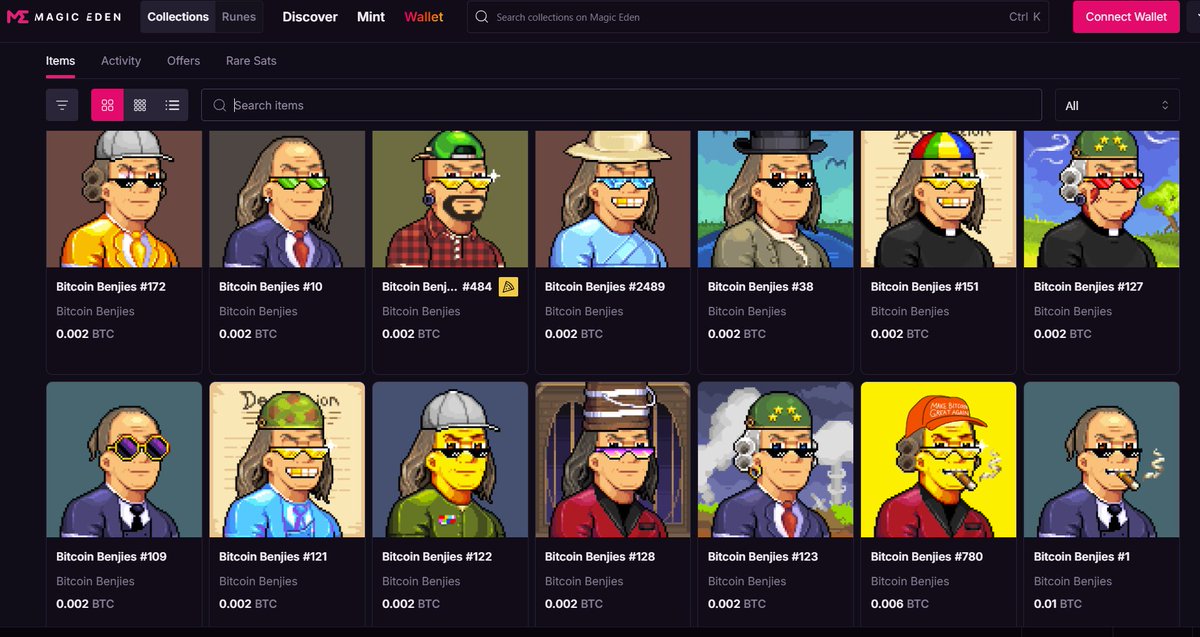Click the 0.002 BTC price on #172
Screen dimensions: 1200x637
pyautogui.click(x=85, y=334)
